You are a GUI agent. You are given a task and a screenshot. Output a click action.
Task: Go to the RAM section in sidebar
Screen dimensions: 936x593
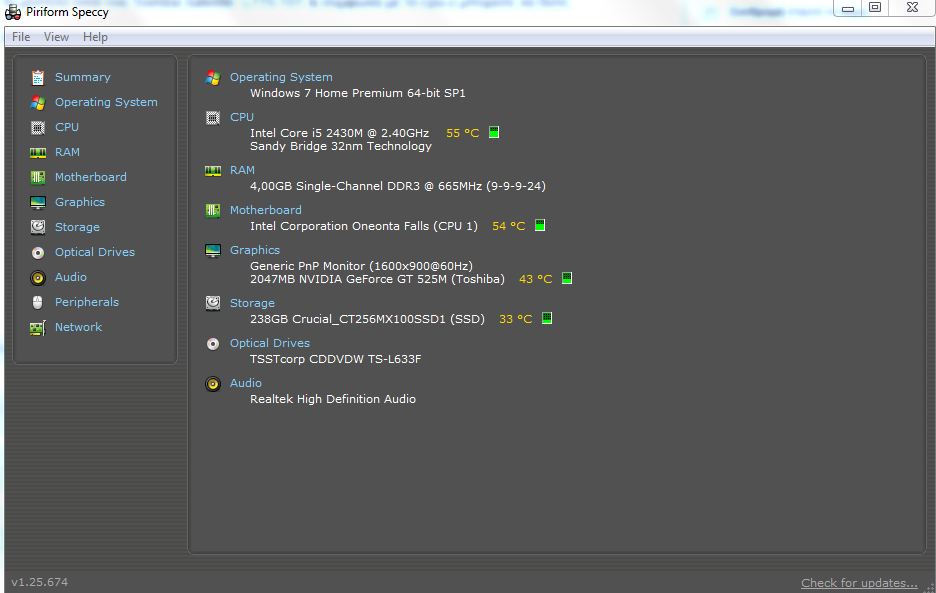click(67, 152)
